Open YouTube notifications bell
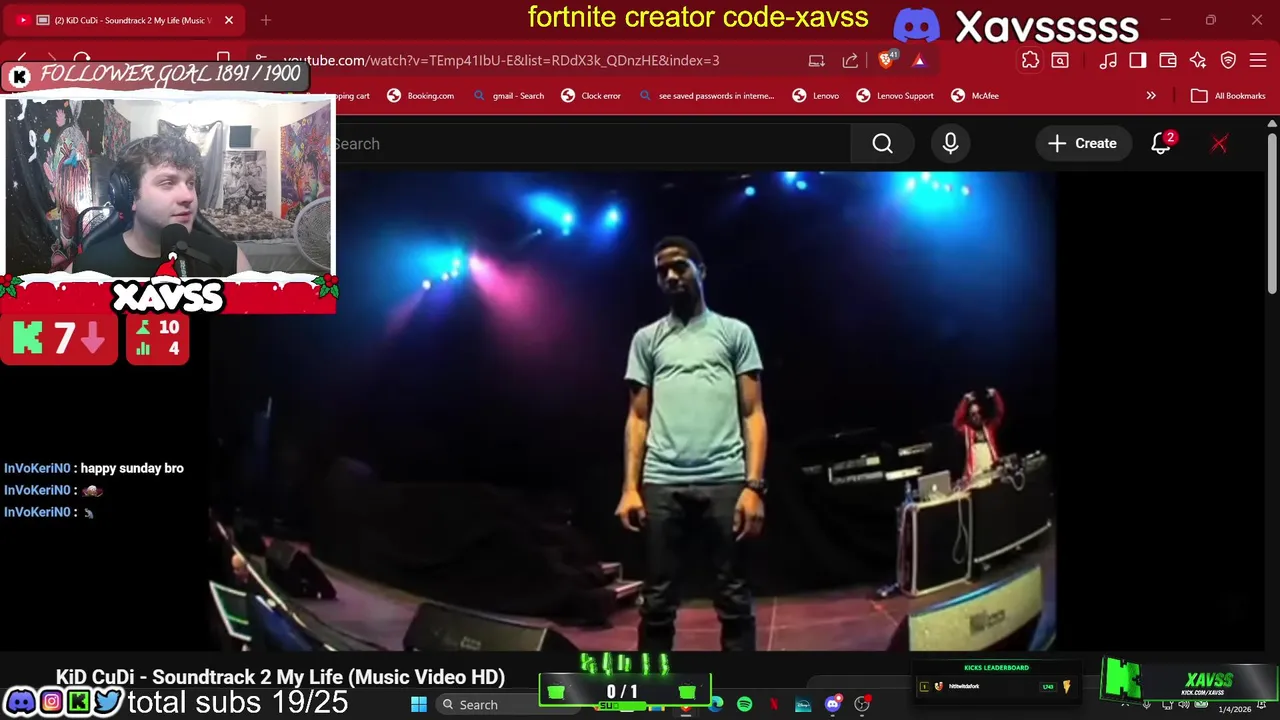Image resolution: width=1280 pixels, height=720 pixels. 1161,144
